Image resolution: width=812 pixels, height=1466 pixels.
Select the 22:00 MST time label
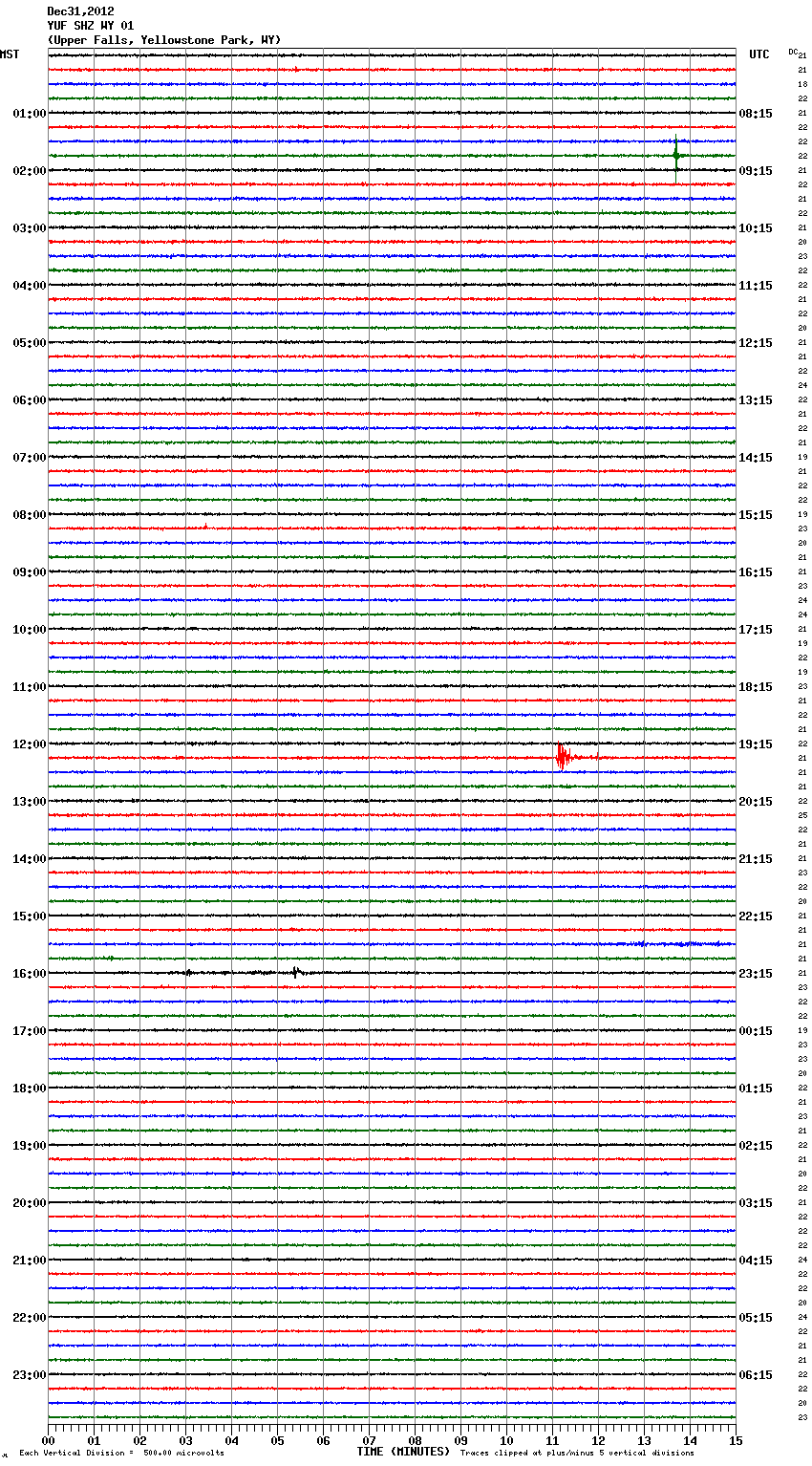click(30, 1318)
